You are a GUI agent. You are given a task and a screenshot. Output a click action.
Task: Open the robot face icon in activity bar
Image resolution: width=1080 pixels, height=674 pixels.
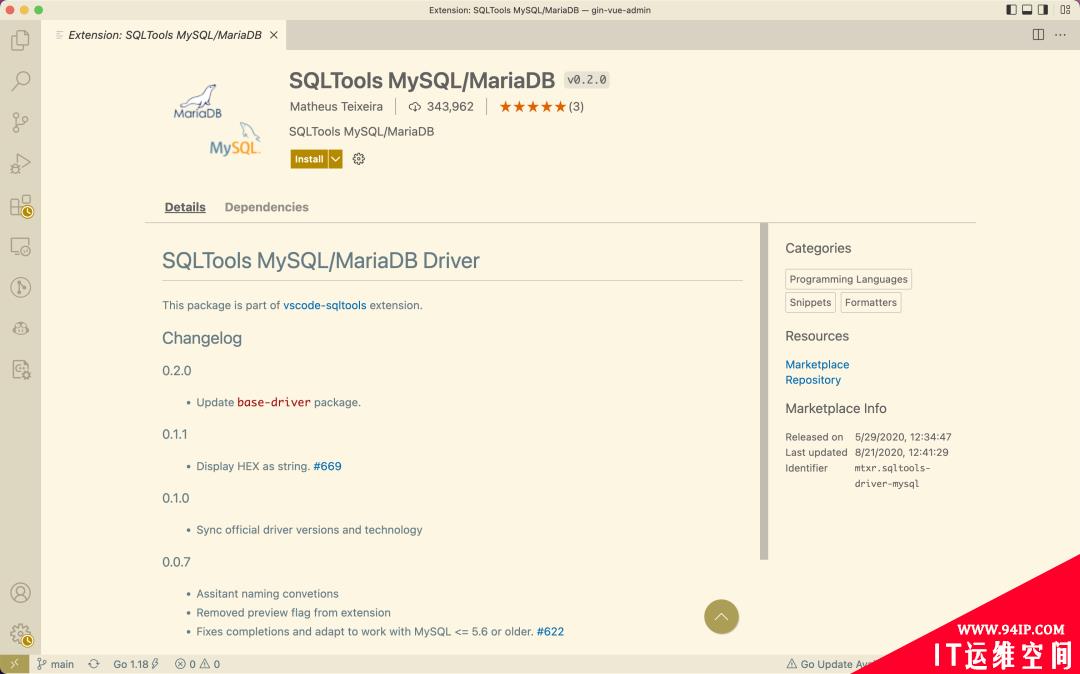(x=21, y=328)
